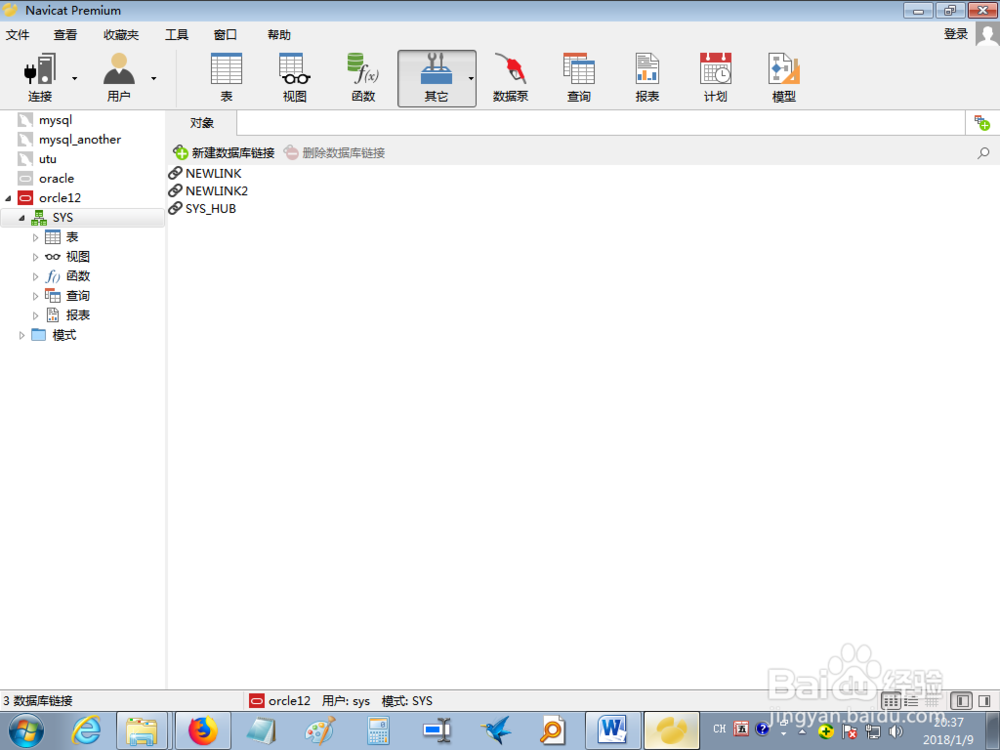Open Word from taskbar

tap(612, 731)
